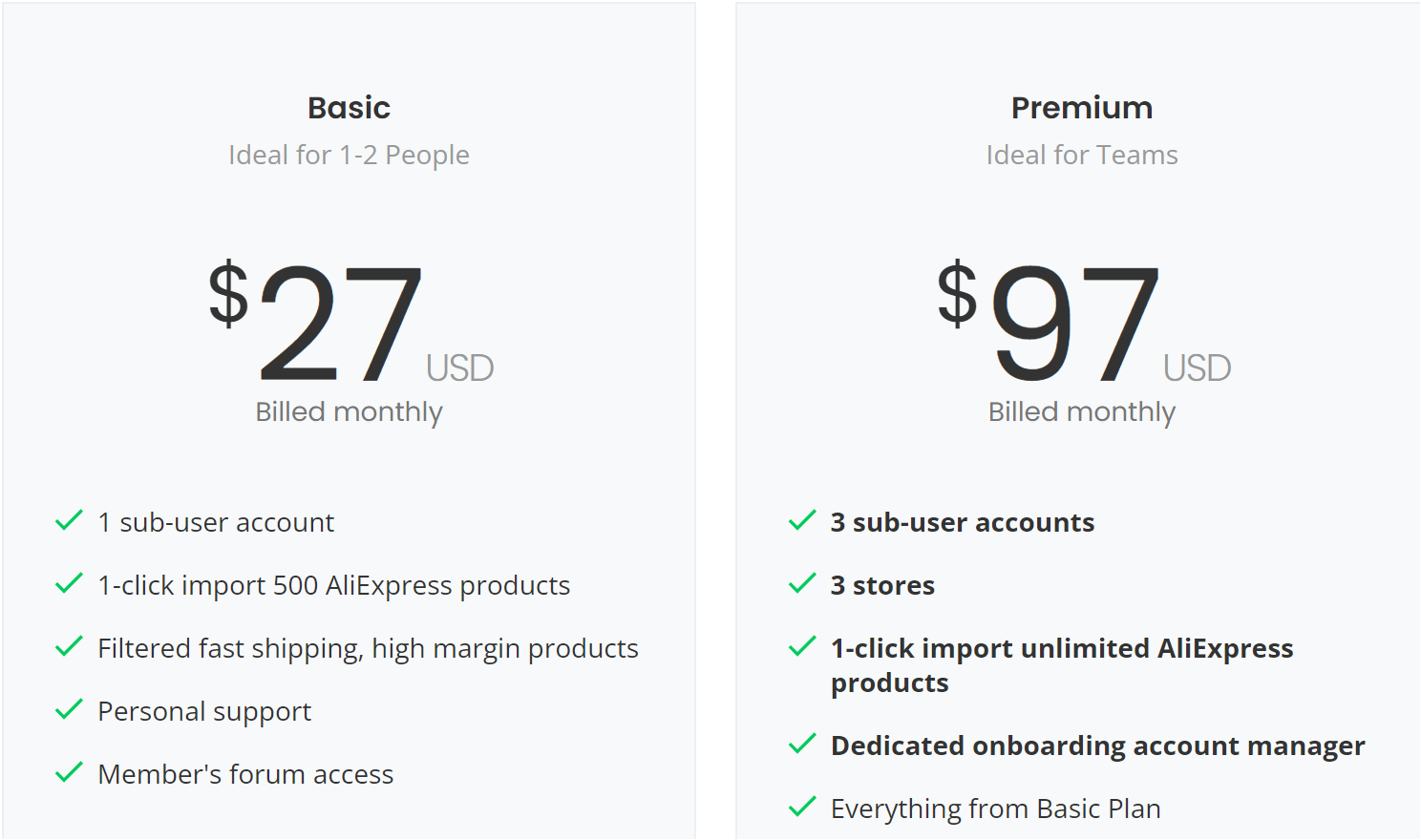This screenshot has height=840, width=1421.
Task: Click checkmark beside 1-click import unlimited AliExpress products
Action: (x=802, y=647)
